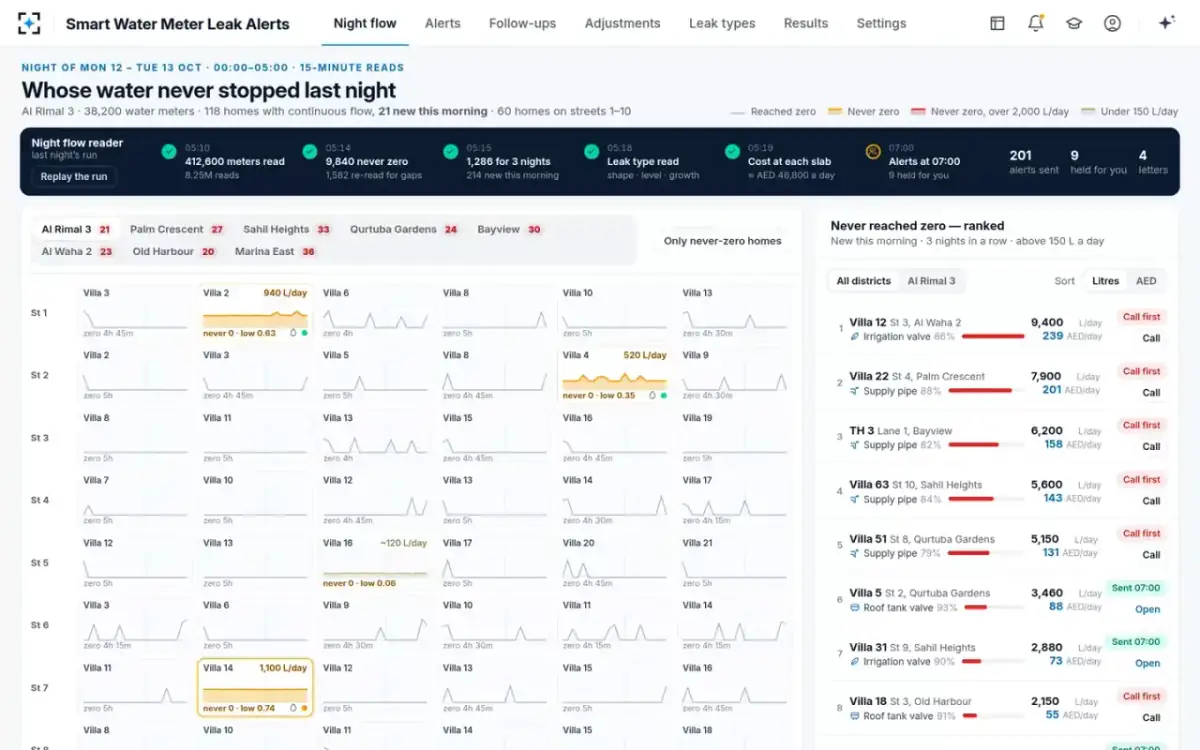Screen dimensions: 1200x750
Task: Open Villa 4 card showing 520 L/day
Action: coord(614,374)
